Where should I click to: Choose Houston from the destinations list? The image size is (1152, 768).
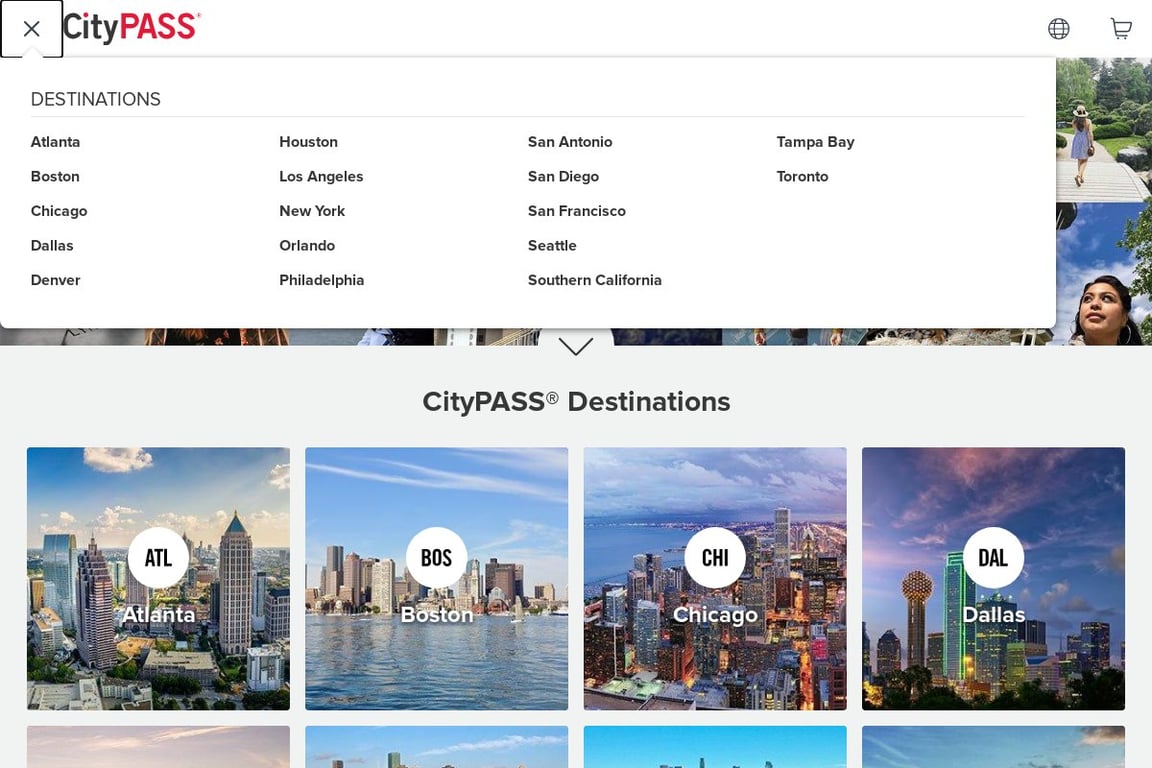[309, 142]
